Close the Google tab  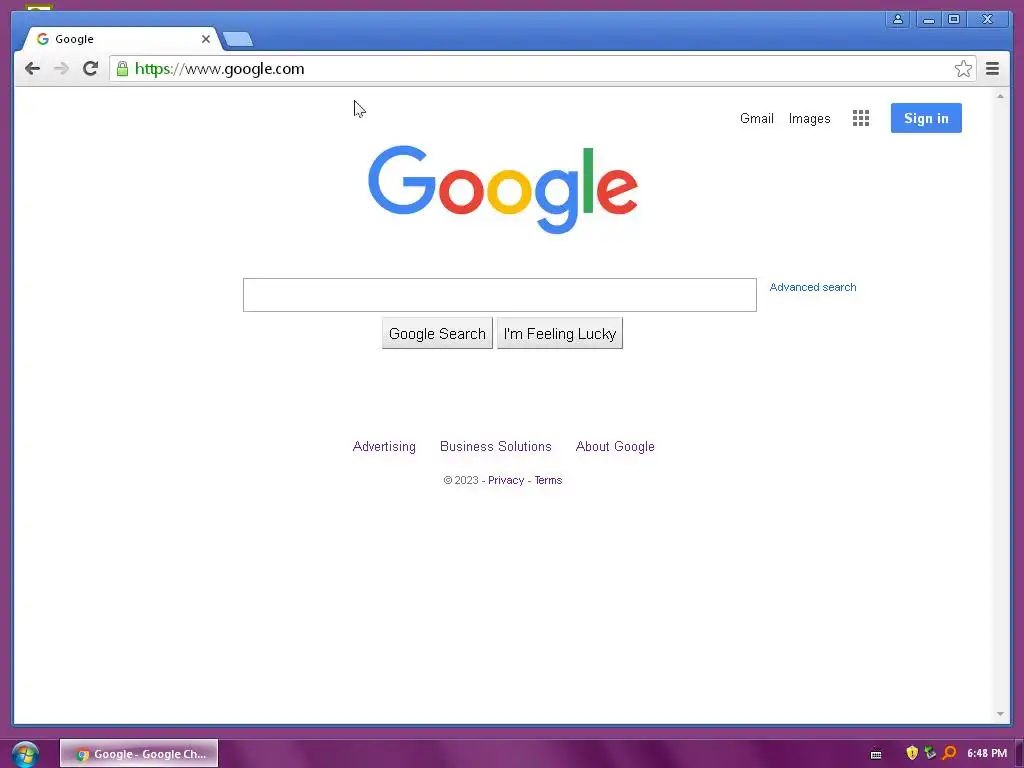point(206,39)
